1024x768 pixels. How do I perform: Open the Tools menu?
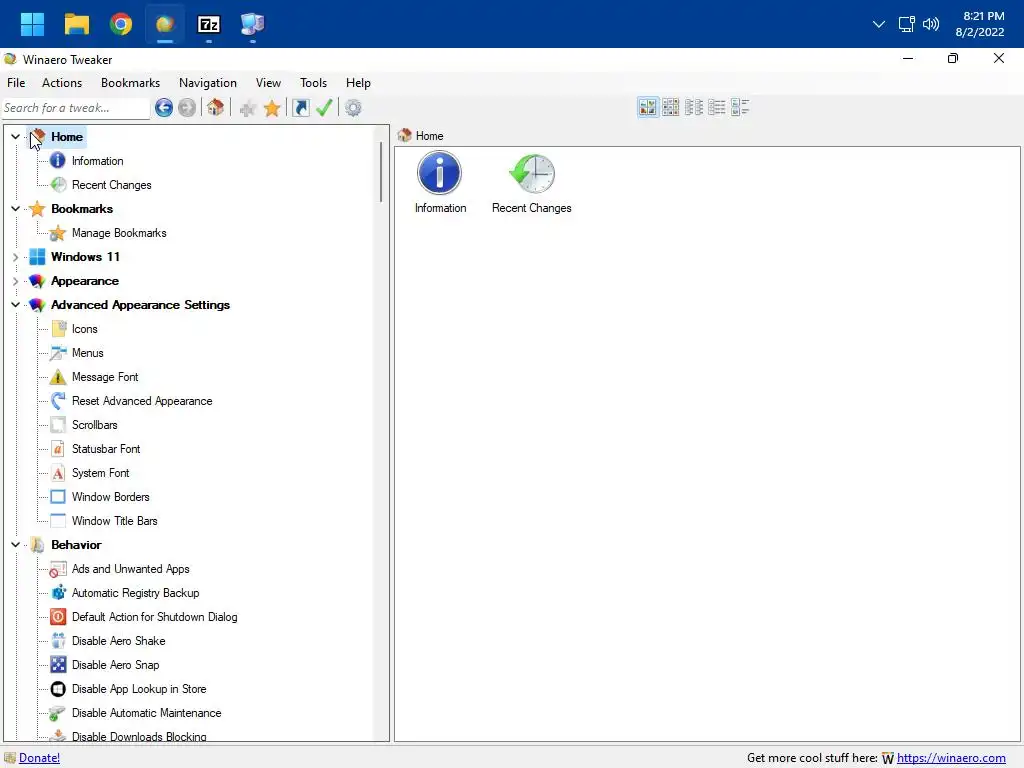(x=313, y=83)
